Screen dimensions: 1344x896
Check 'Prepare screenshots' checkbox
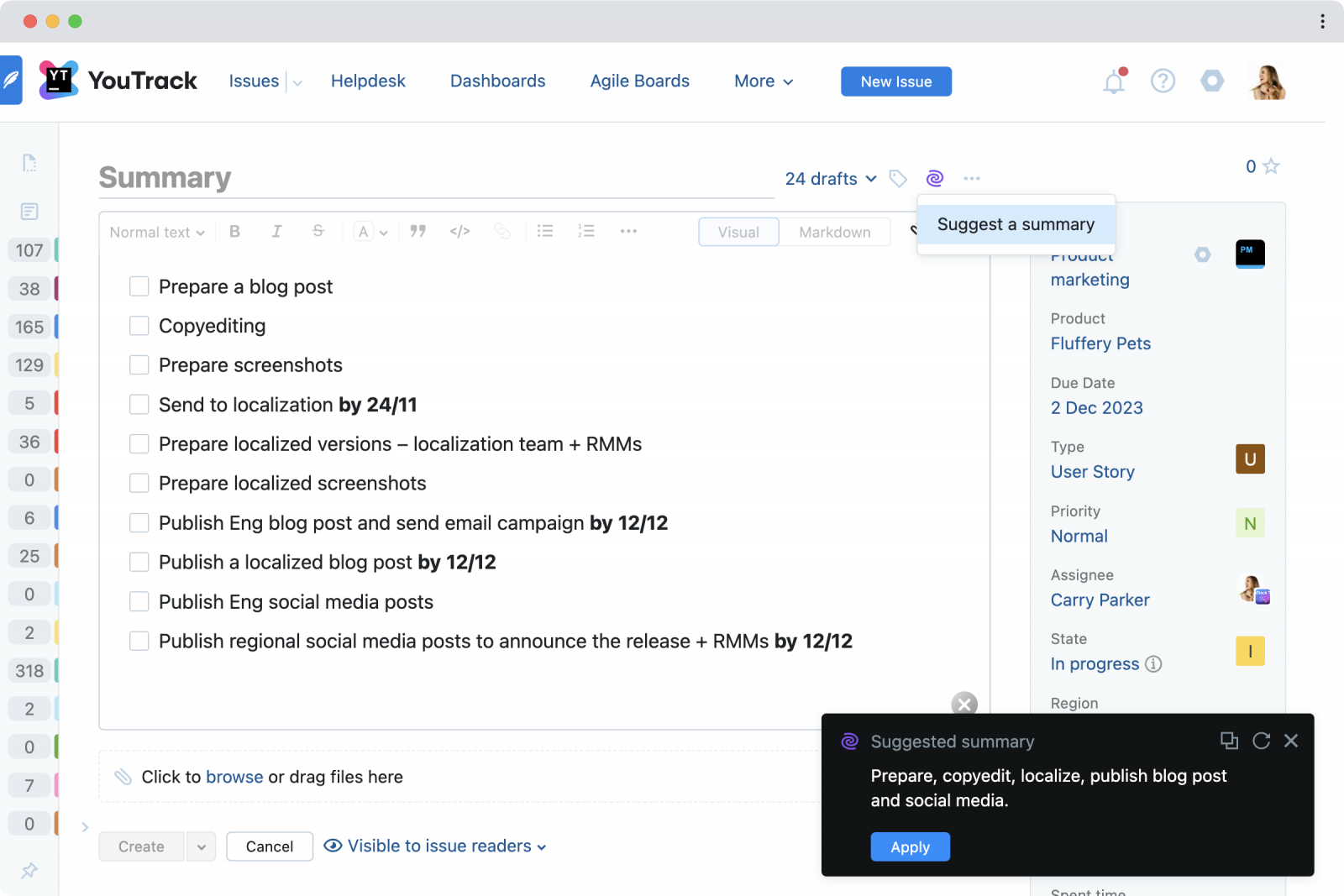click(139, 365)
